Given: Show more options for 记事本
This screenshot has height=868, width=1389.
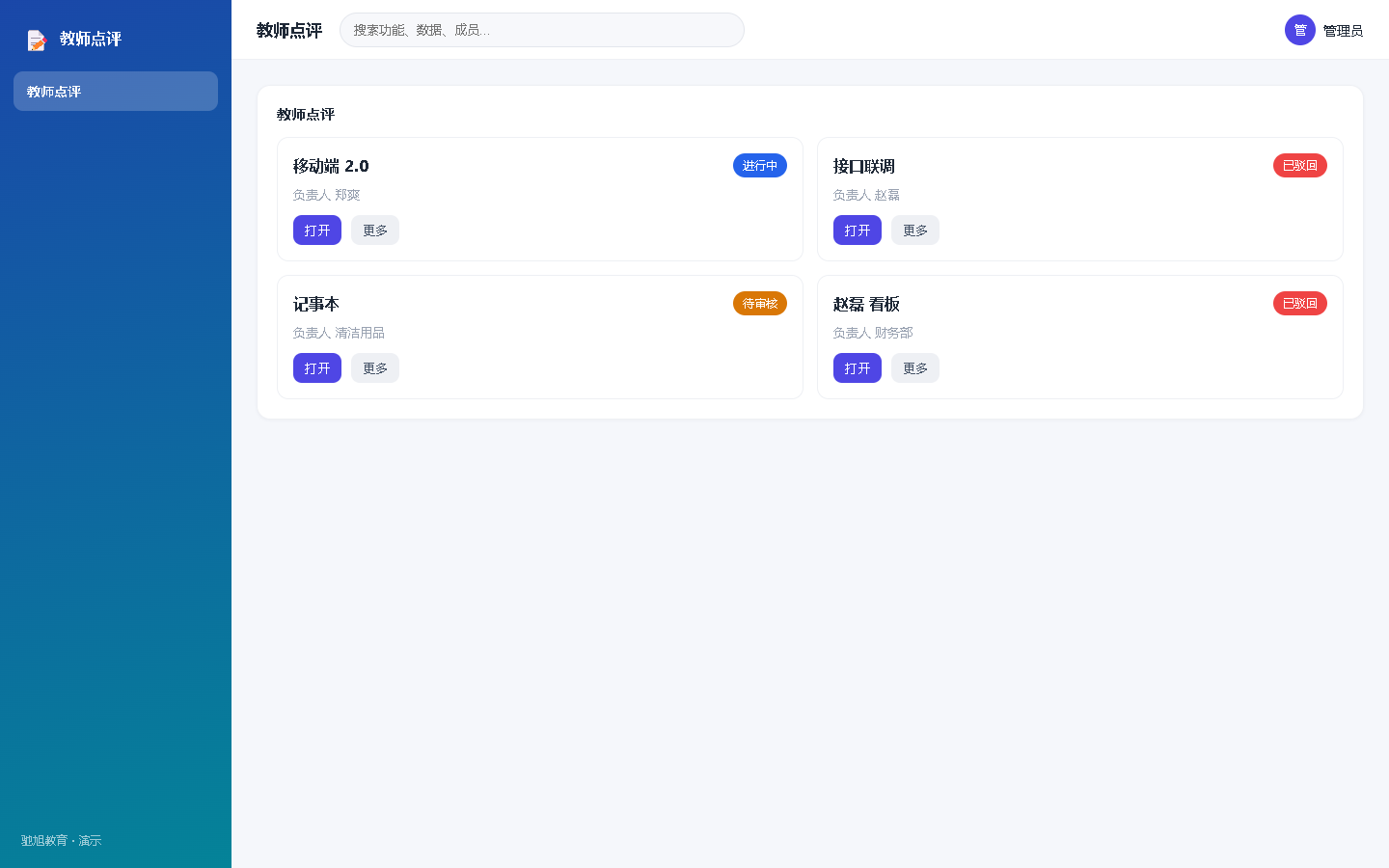Looking at the screenshot, I should click(375, 368).
